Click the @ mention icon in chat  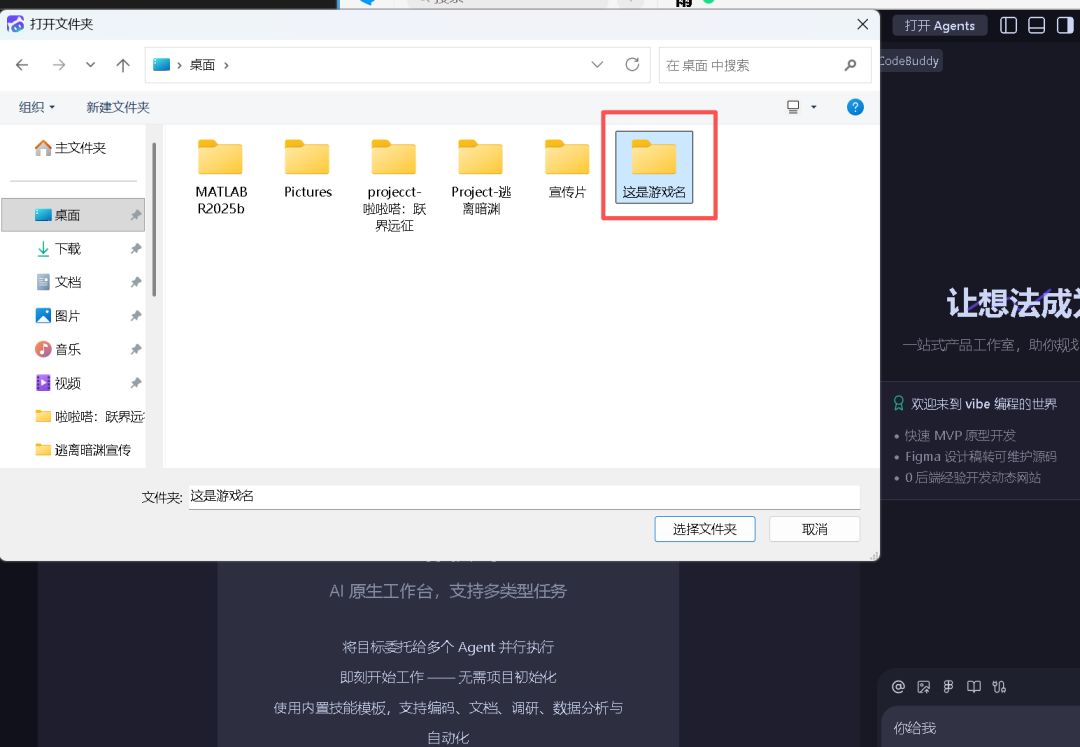pyautogui.click(x=898, y=686)
